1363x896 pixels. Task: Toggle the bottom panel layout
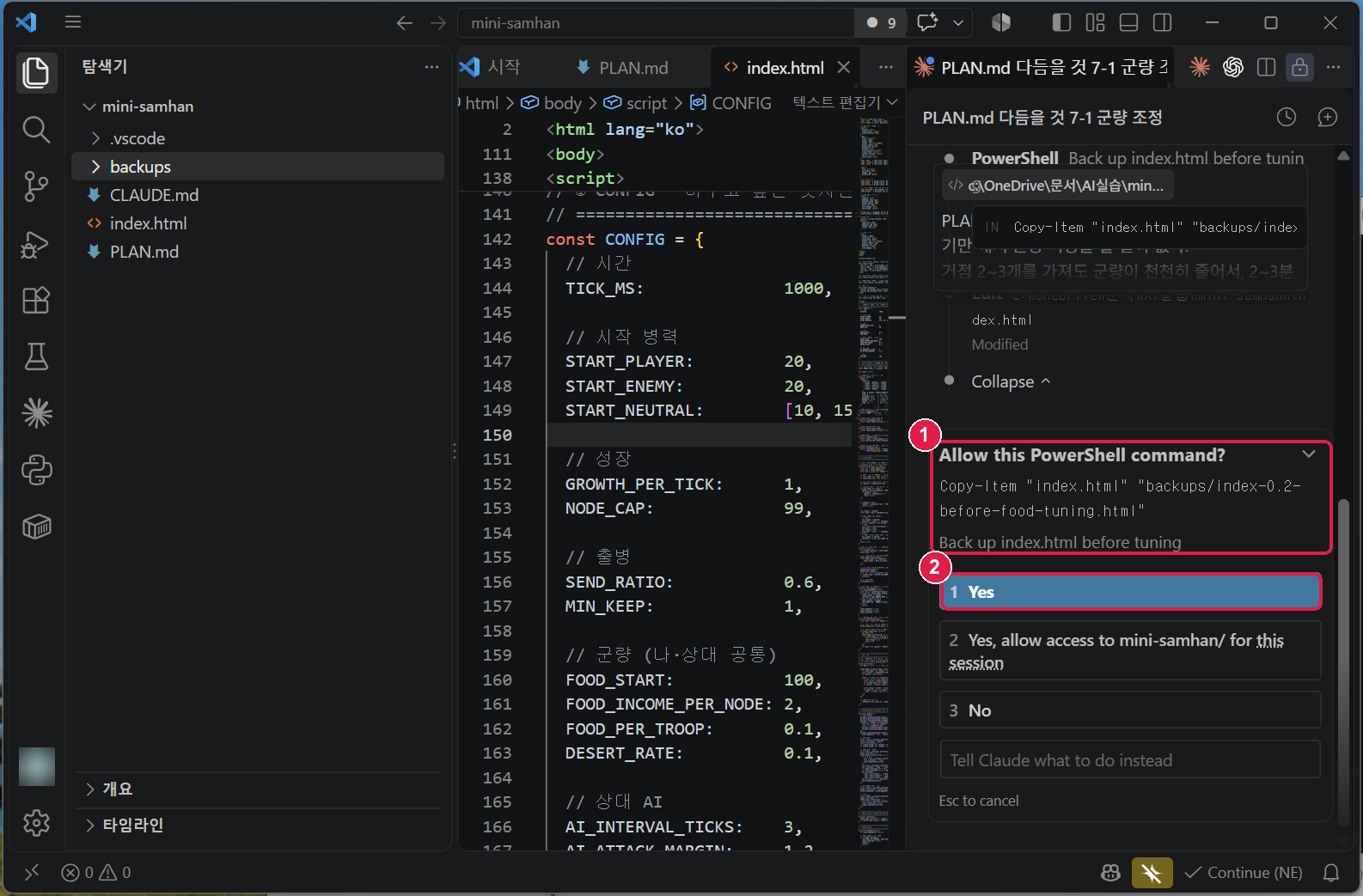1129,22
